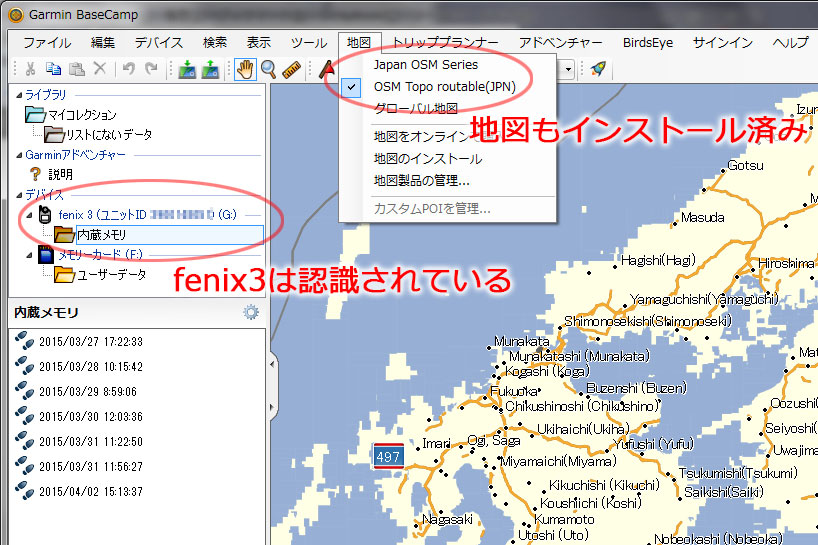Click the Receive from device icon
The image size is (818, 545).
coord(210,69)
